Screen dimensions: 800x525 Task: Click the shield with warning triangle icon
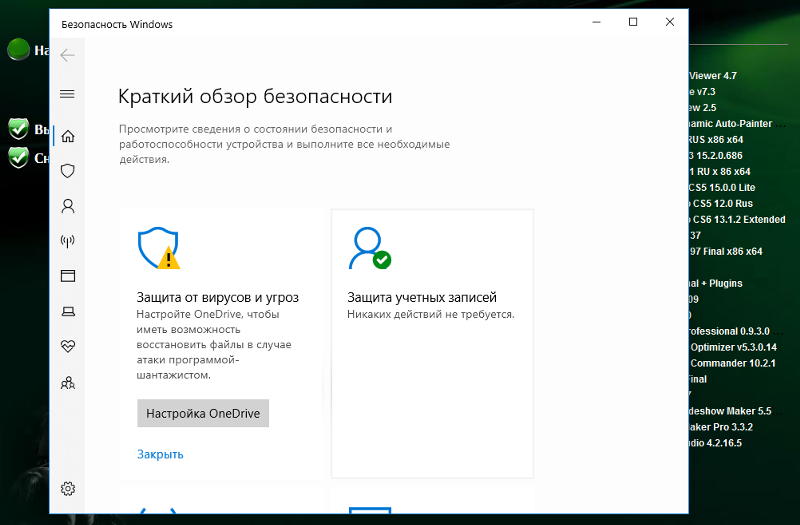(159, 248)
